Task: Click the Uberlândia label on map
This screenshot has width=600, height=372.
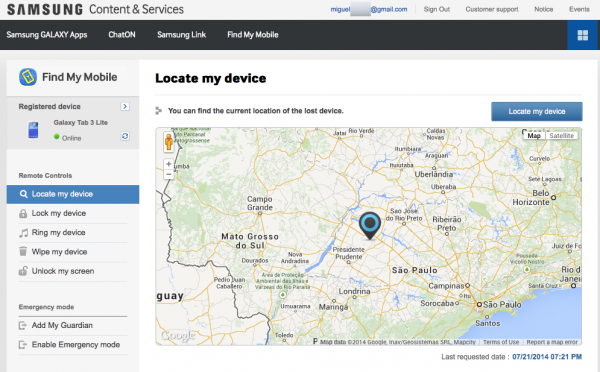Action: (x=434, y=174)
